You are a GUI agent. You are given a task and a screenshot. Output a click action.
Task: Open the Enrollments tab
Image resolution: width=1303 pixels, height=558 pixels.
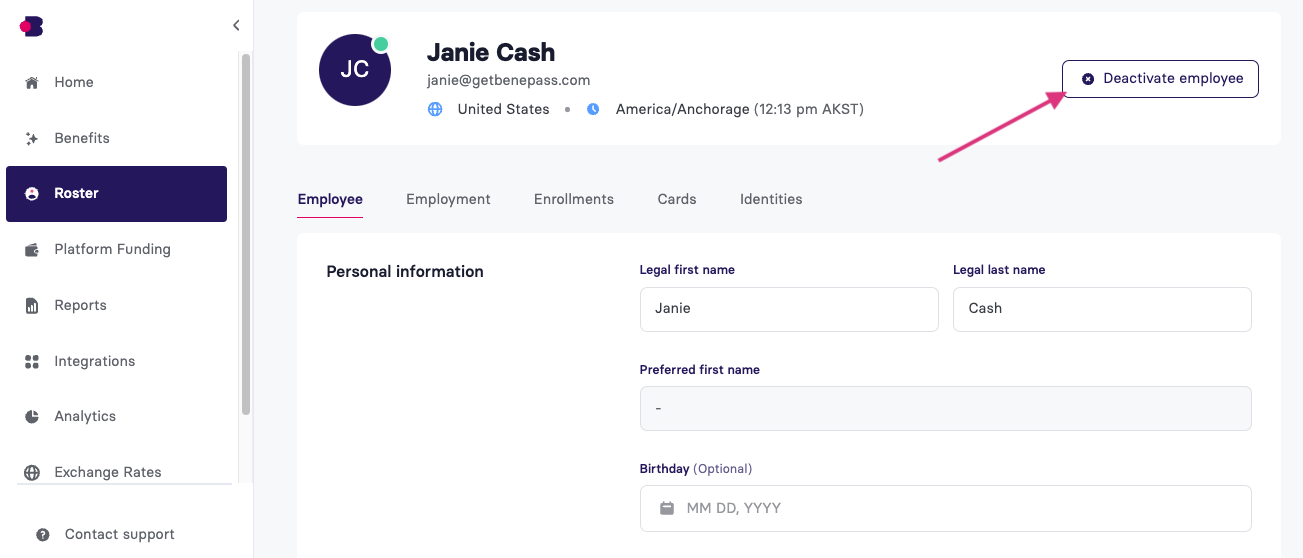pos(574,199)
